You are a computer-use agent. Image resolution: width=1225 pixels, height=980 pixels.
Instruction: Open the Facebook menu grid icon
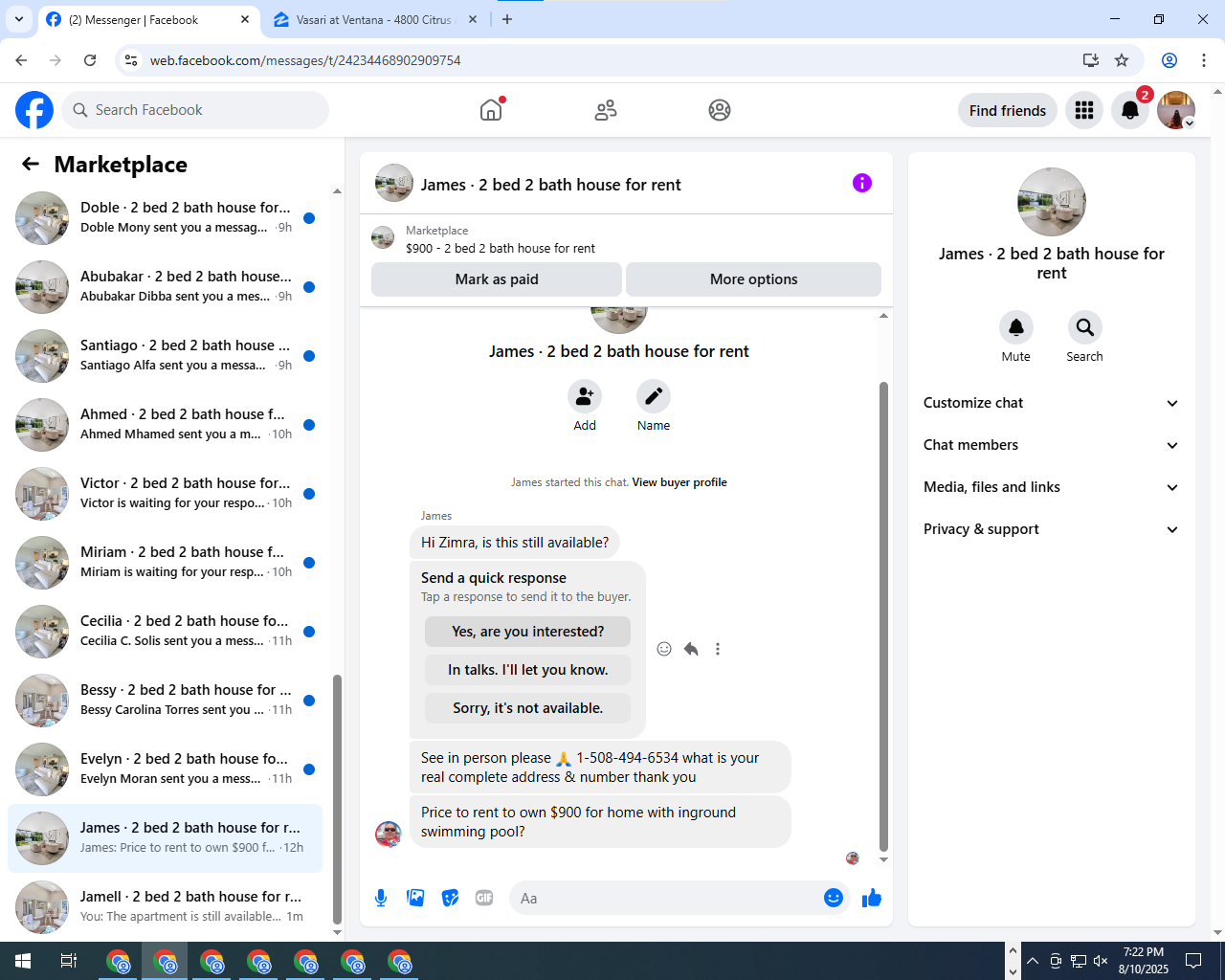[1084, 110]
